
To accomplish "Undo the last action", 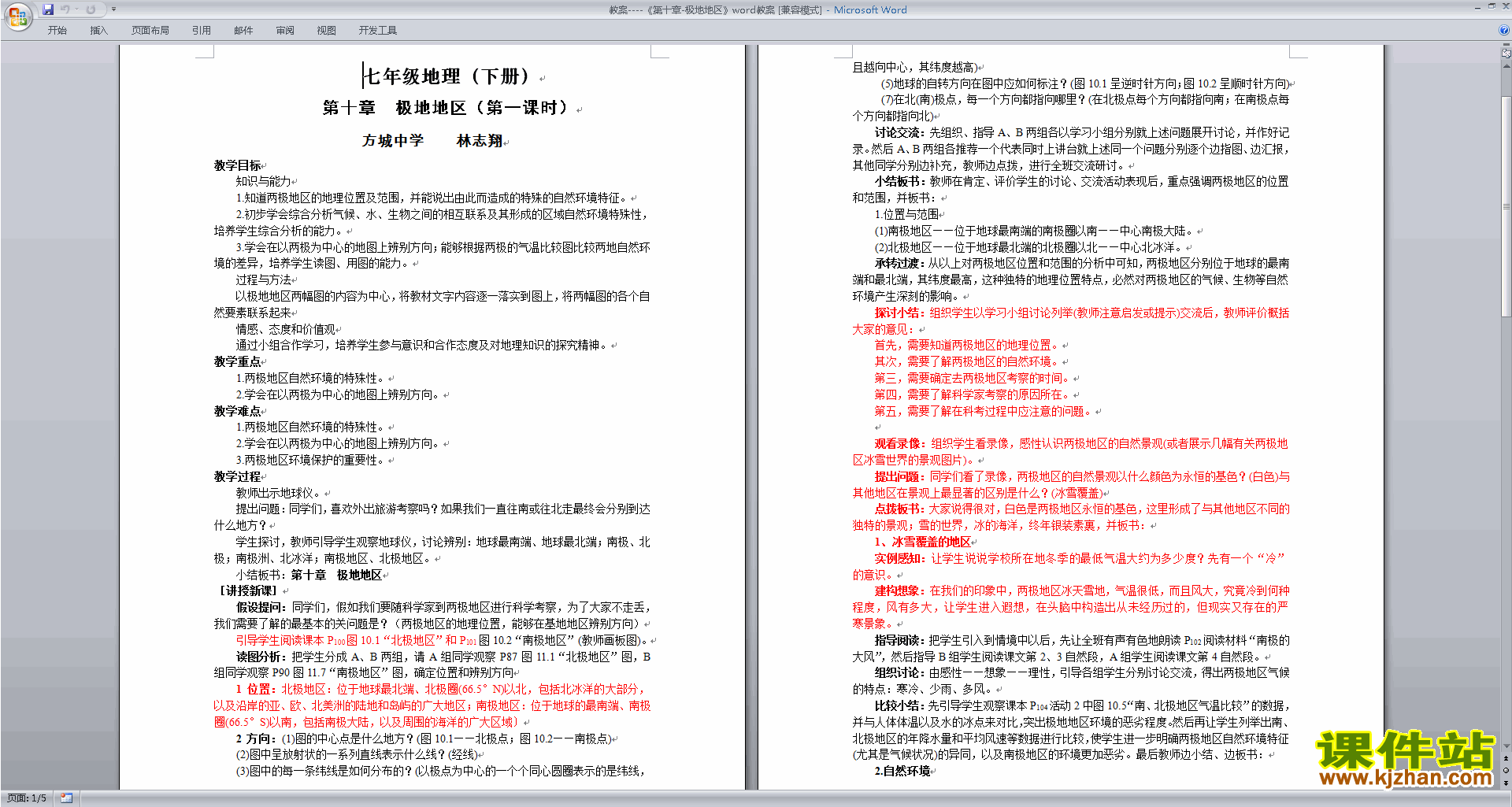I will click(x=65, y=9).
